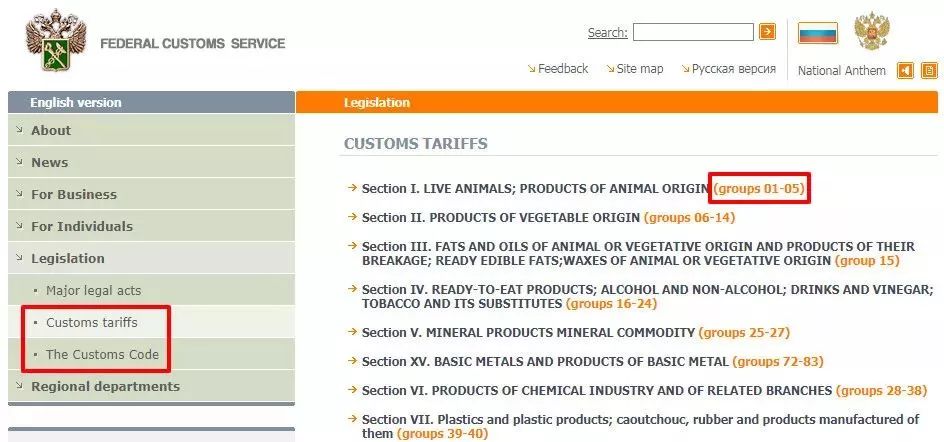The width and height of the screenshot is (944, 442).
Task: Open groups 01-05 link
Action: pos(759,188)
